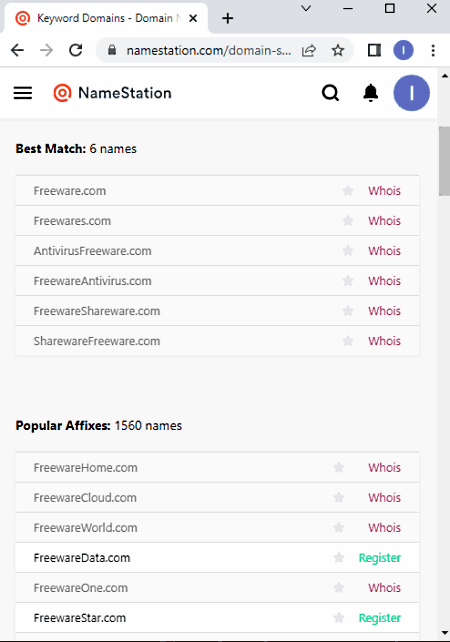Open a new browser tab
This screenshot has height=642, width=450.
point(228,18)
